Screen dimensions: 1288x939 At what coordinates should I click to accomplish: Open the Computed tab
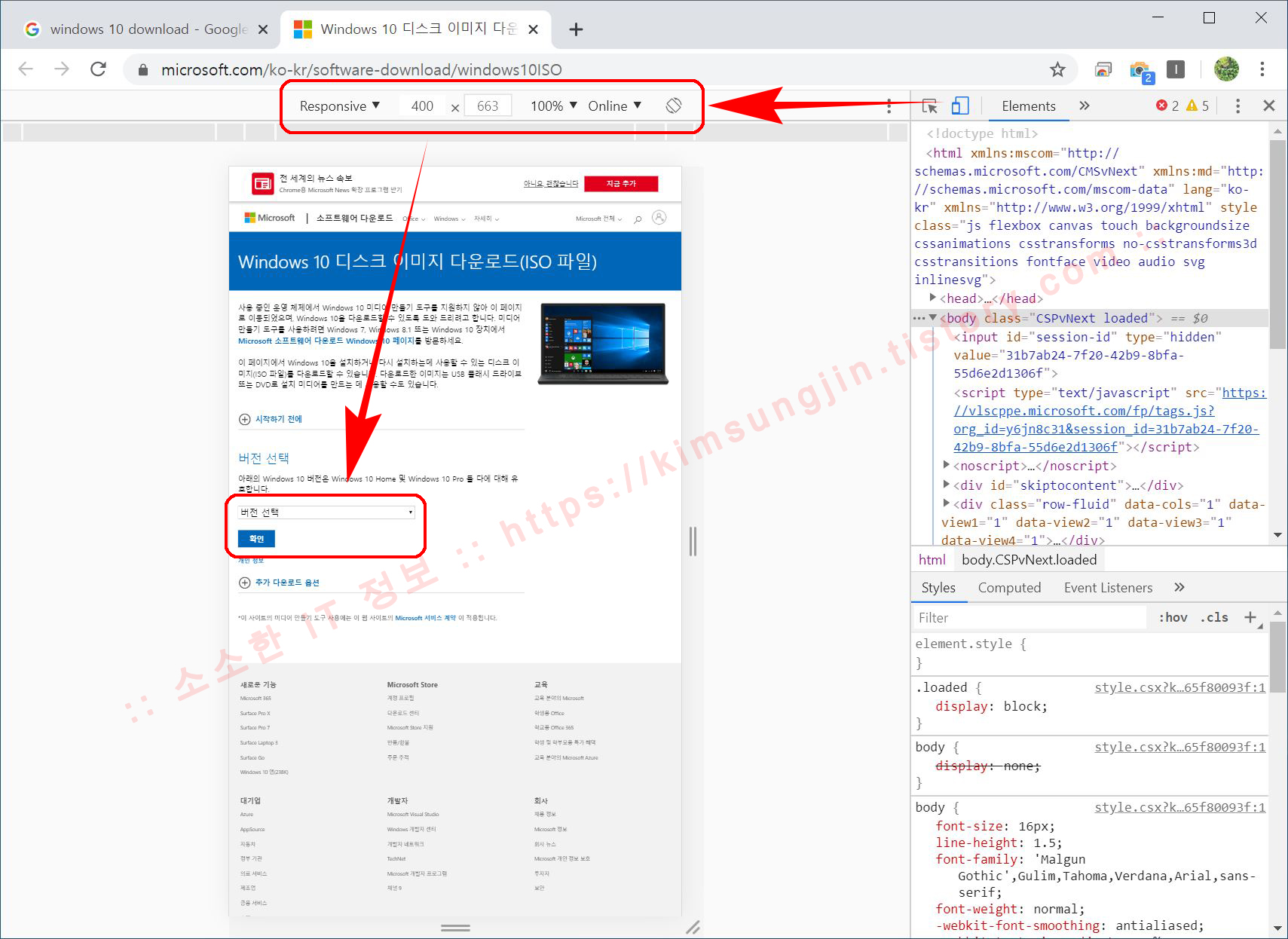point(1009,588)
